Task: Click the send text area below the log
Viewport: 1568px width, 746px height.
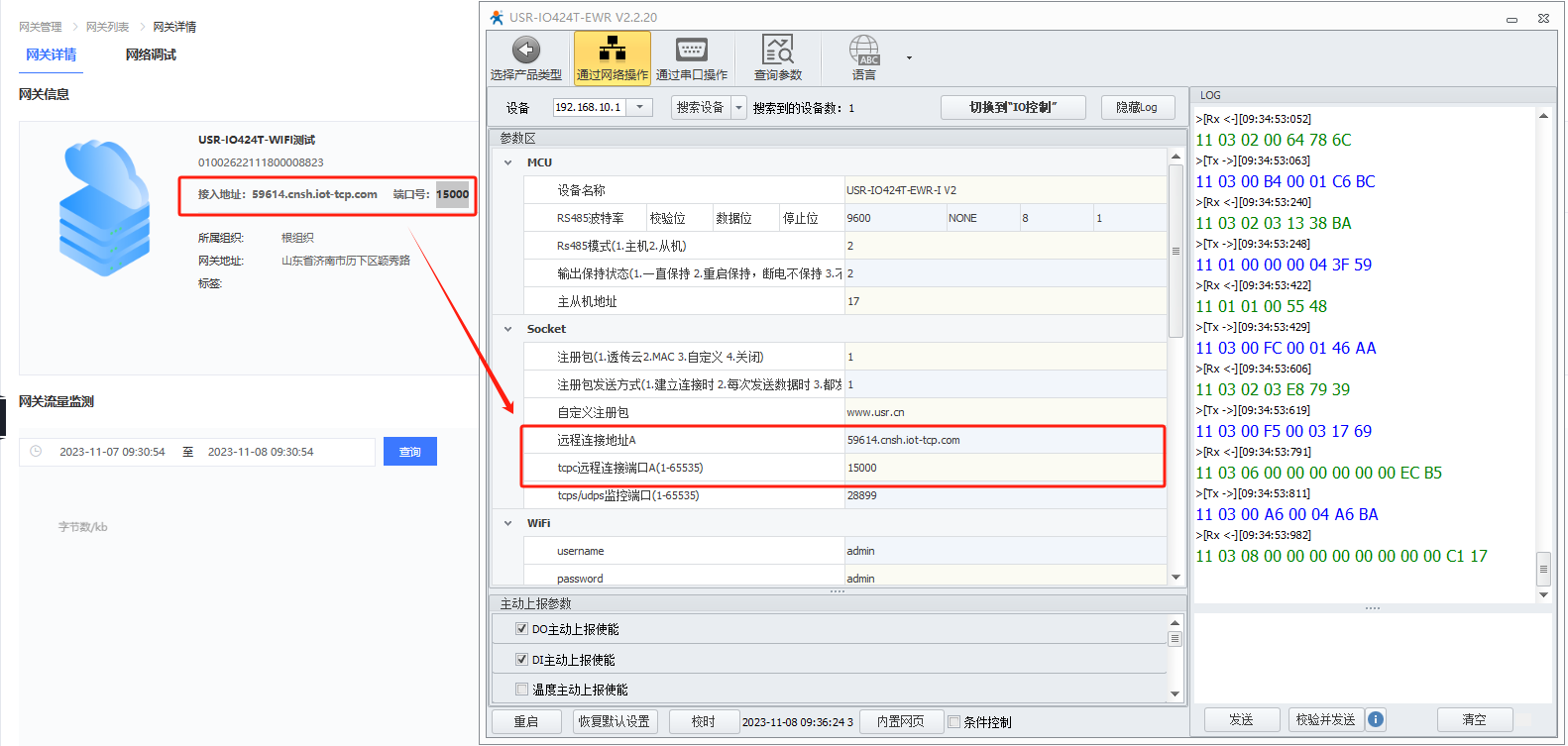Action: [x=1373, y=657]
